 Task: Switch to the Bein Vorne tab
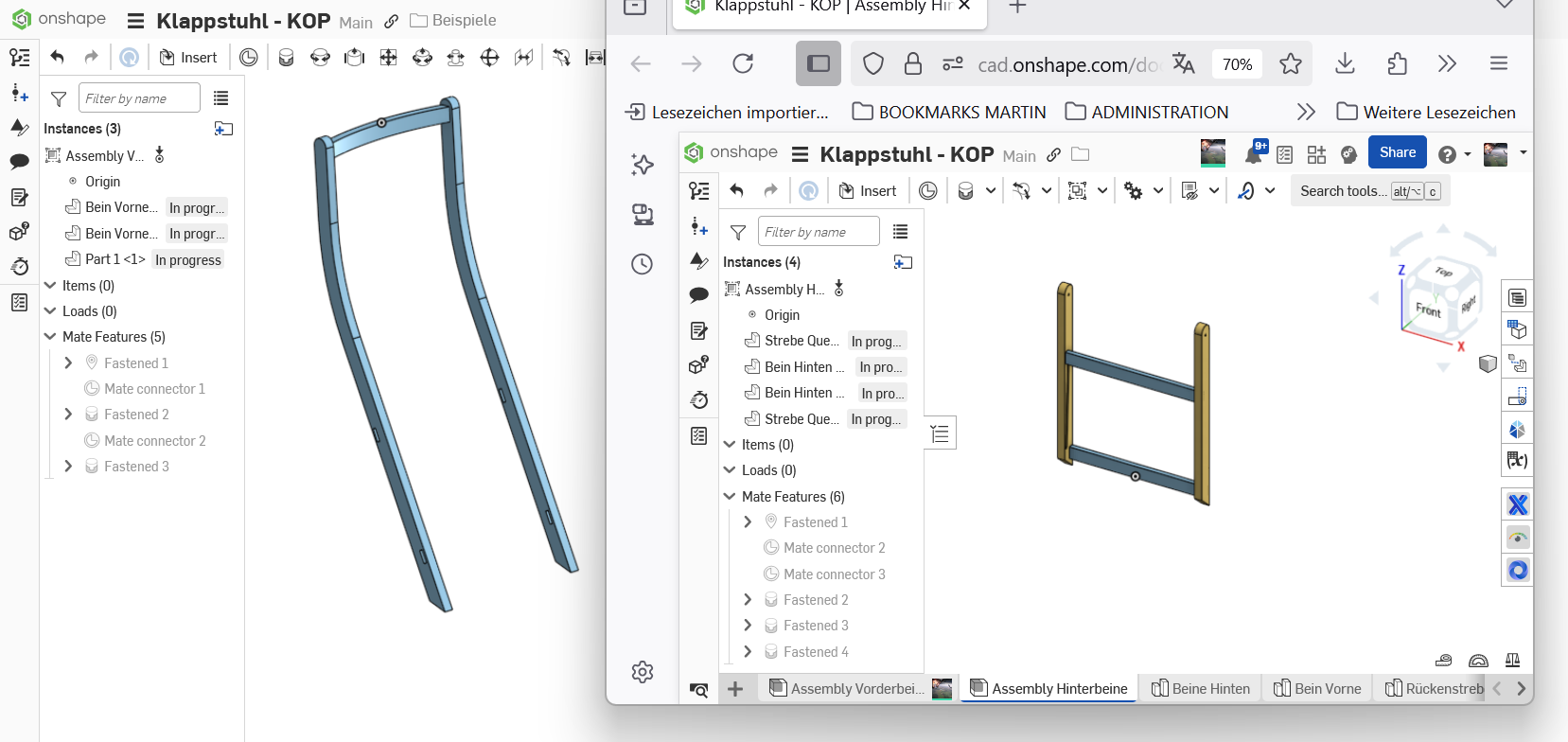pos(1318,689)
